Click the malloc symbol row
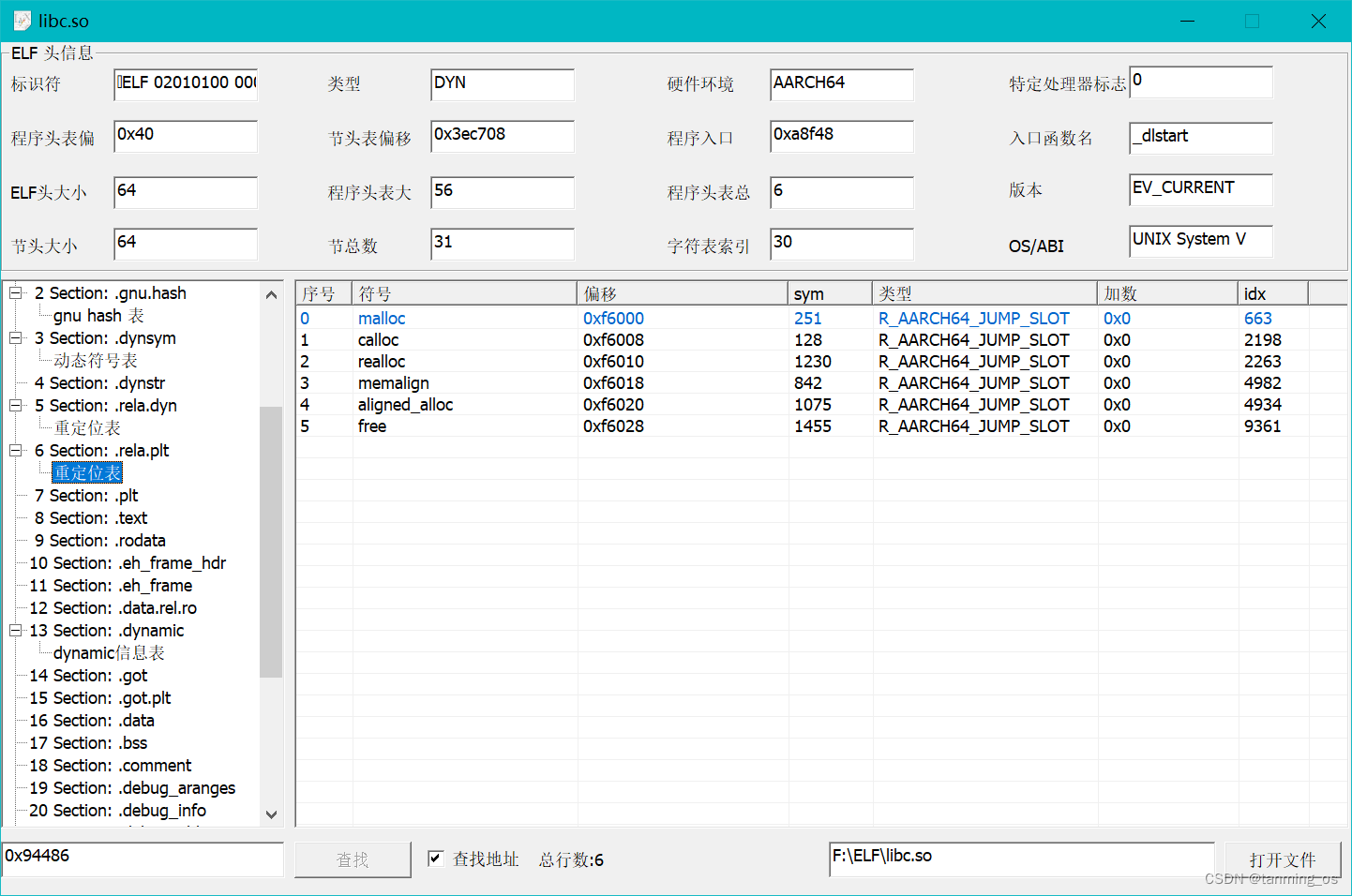 point(382,318)
